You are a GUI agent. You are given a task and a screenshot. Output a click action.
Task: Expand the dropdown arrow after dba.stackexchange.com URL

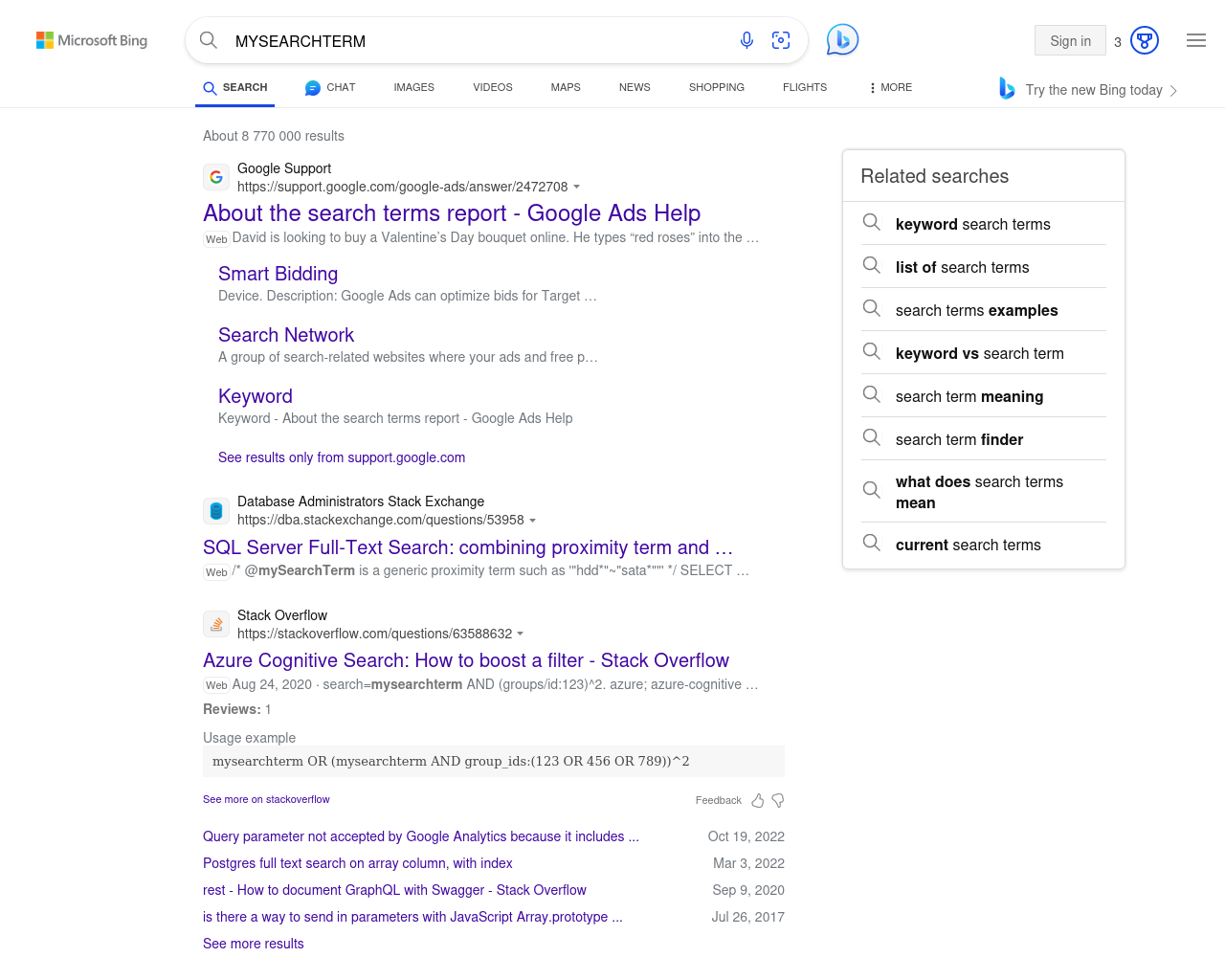coord(532,521)
